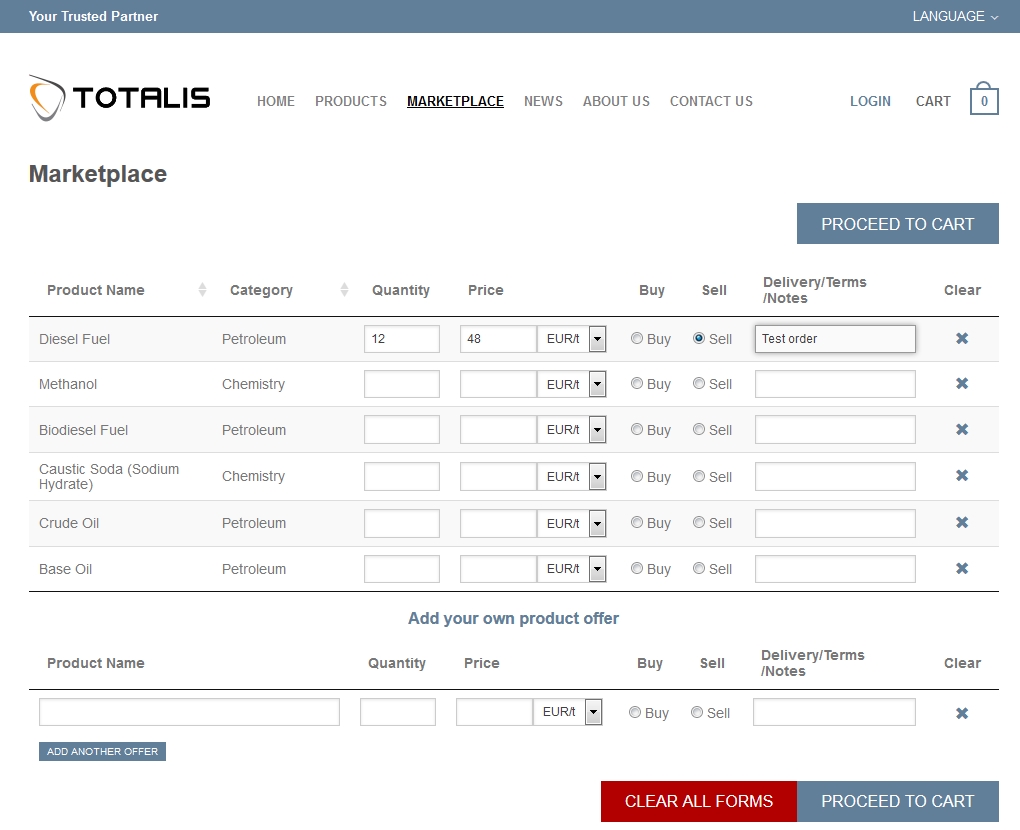Click the Biodiesel Fuel quantity field
1020x830 pixels.
[x=402, y=430]
